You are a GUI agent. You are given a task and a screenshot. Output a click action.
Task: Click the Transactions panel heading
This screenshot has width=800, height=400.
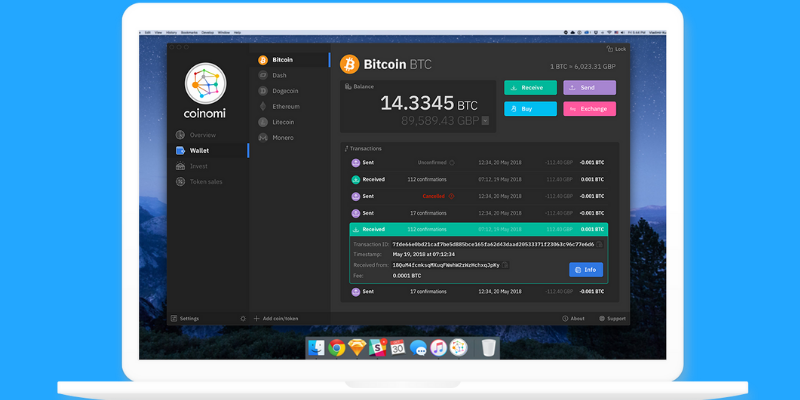pos(363,149)
